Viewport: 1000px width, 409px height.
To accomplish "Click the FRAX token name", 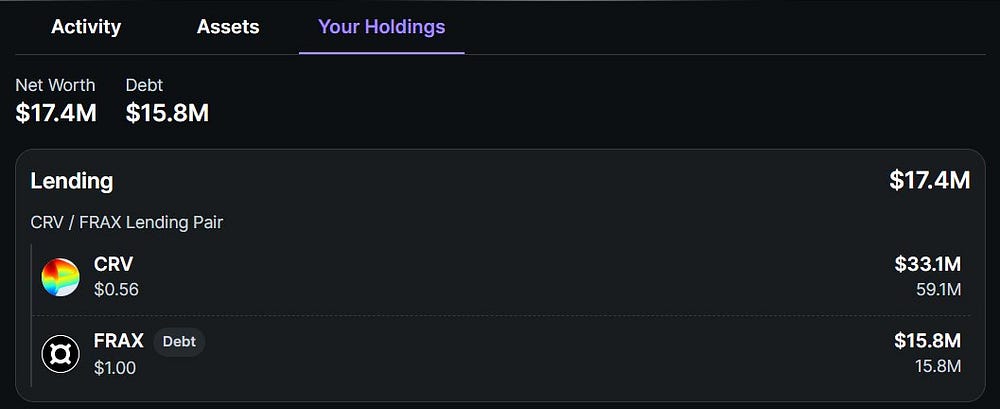I will (119, 341).
